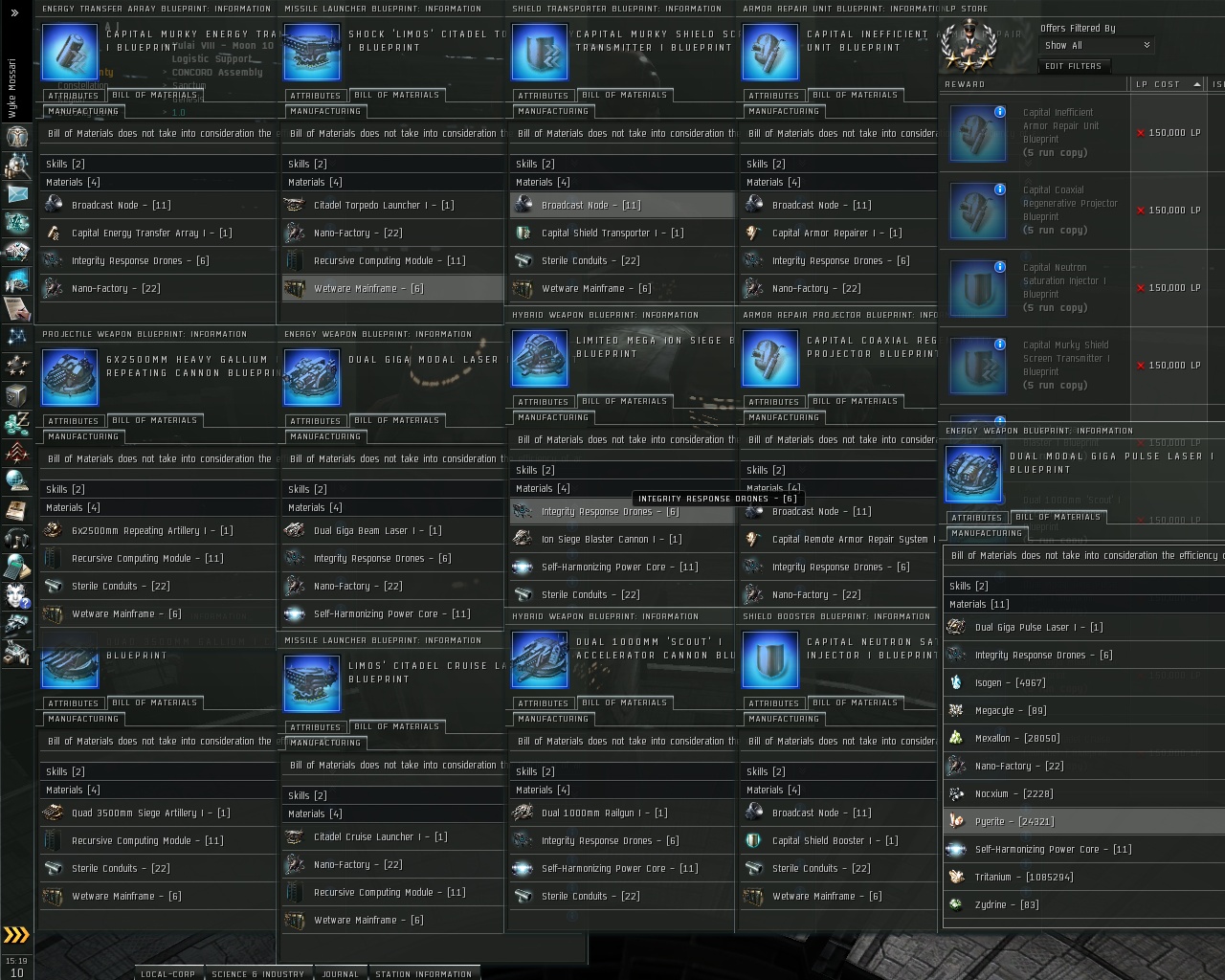Select Dual 1000mm Railgun I - [1] row
1225x980 pixels.
coord(622,813)
